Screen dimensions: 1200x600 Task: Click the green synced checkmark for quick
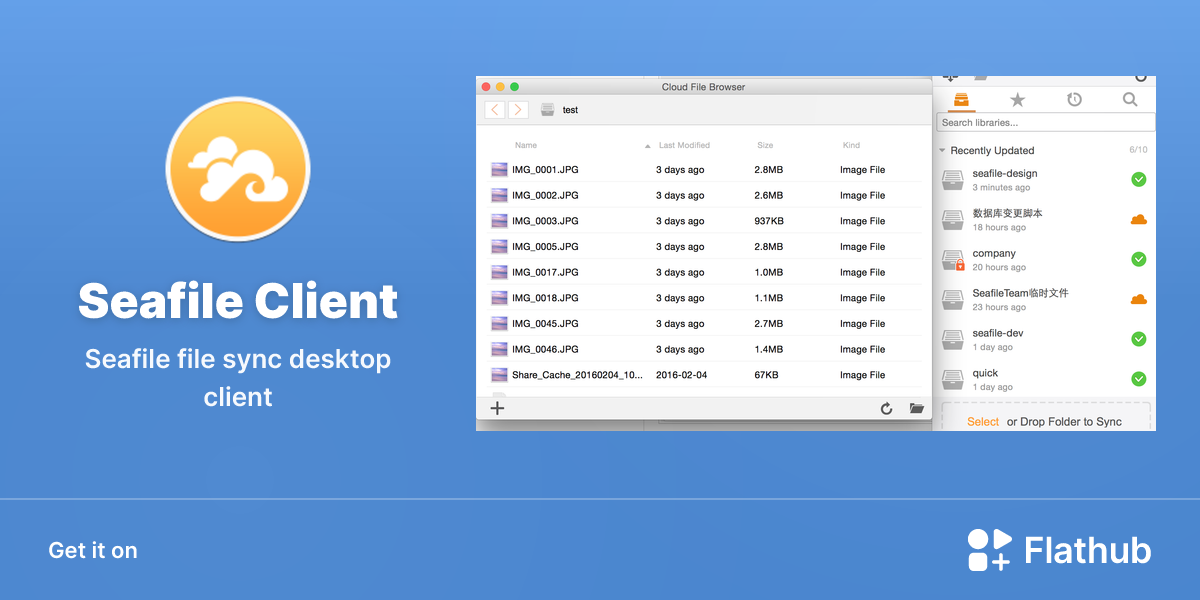[x=1138, y=379]
